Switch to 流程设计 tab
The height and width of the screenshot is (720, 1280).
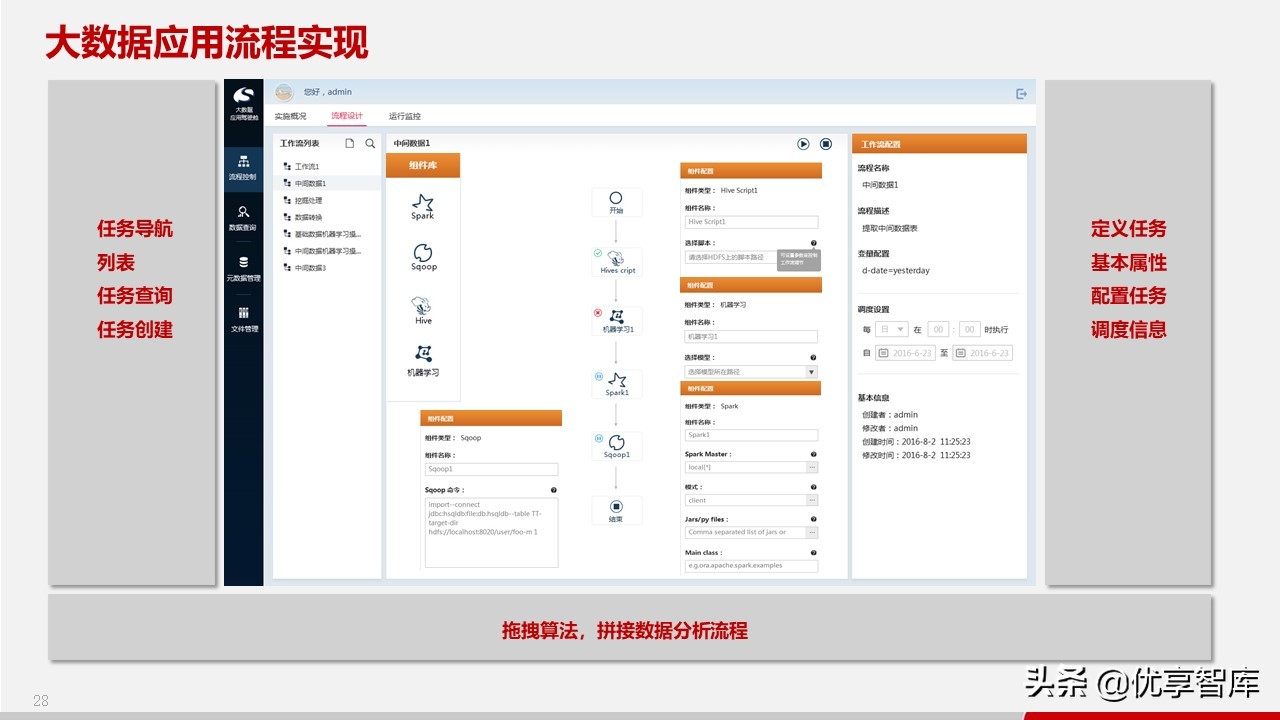[347, 116]
